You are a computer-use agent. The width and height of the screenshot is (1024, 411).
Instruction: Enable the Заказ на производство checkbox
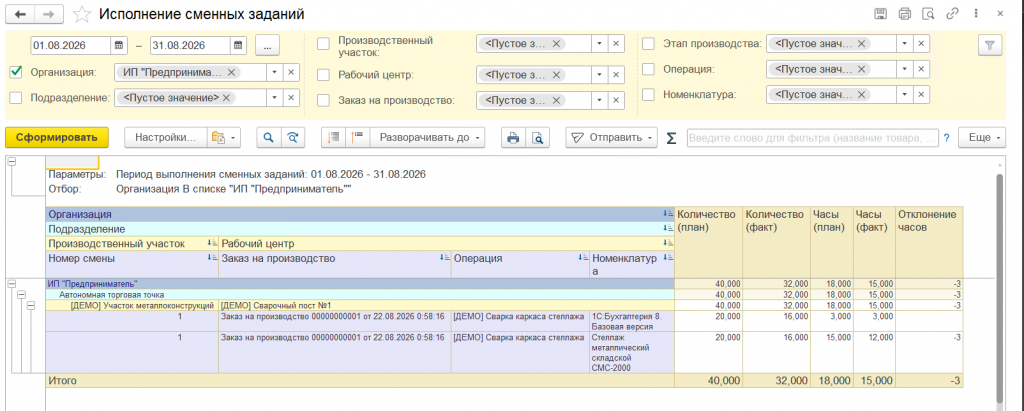[x=323, y=100]
